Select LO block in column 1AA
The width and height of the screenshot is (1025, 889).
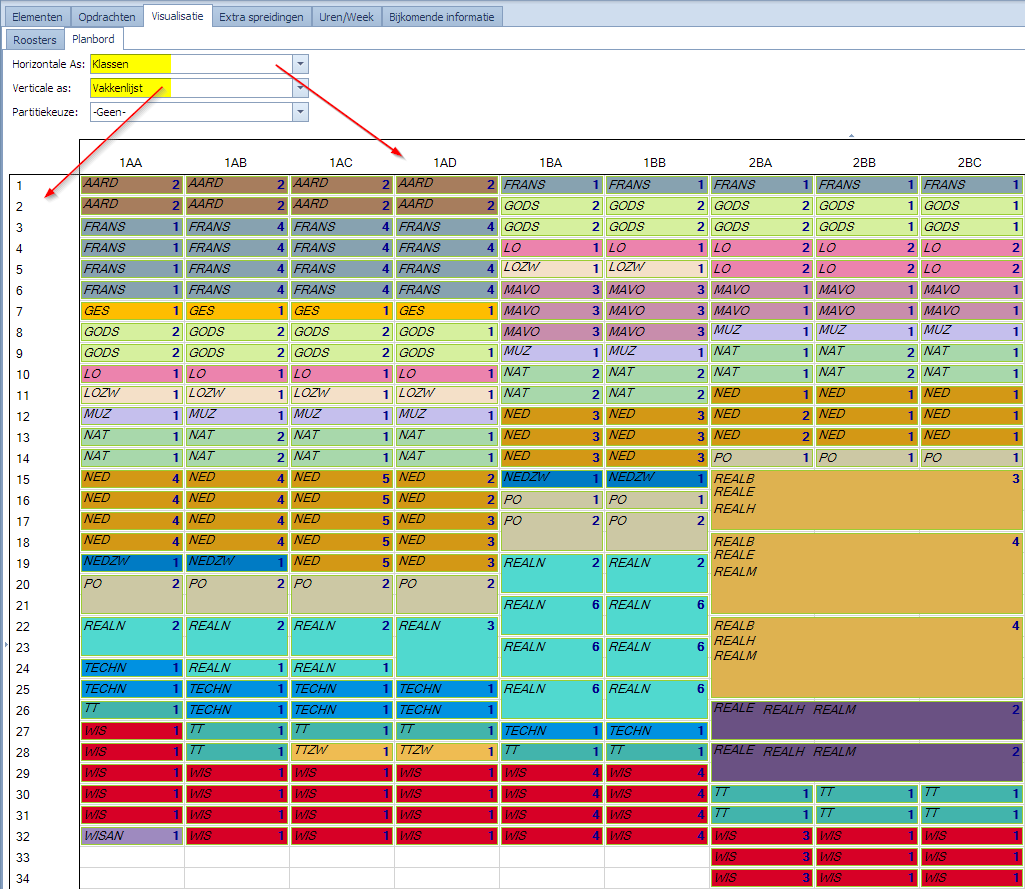(131, 373)
